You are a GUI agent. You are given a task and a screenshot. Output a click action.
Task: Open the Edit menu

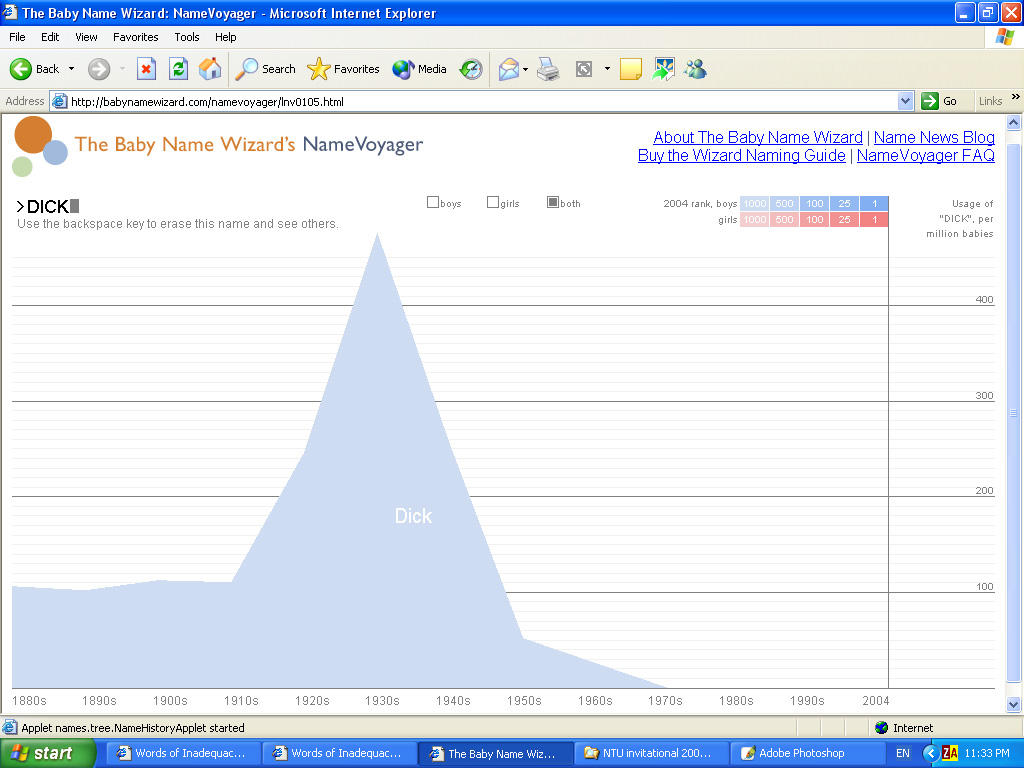50,37
